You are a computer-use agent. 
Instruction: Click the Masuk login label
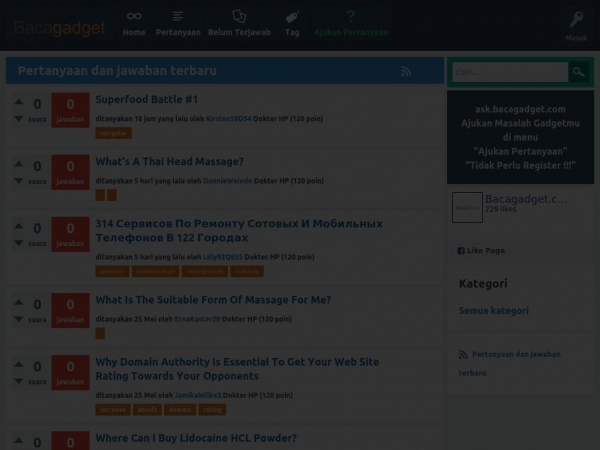576,38
